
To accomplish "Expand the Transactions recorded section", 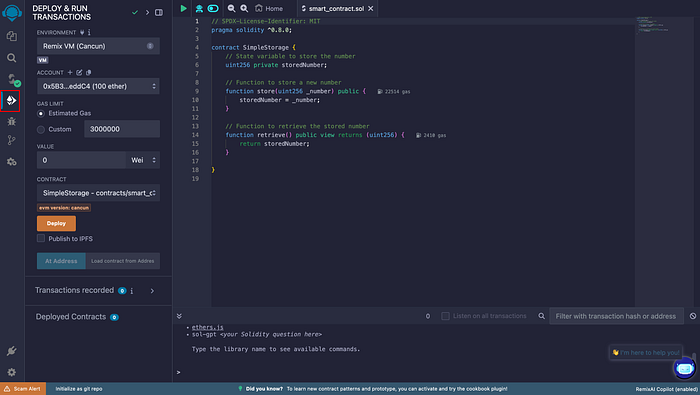I will coord(152,291).
